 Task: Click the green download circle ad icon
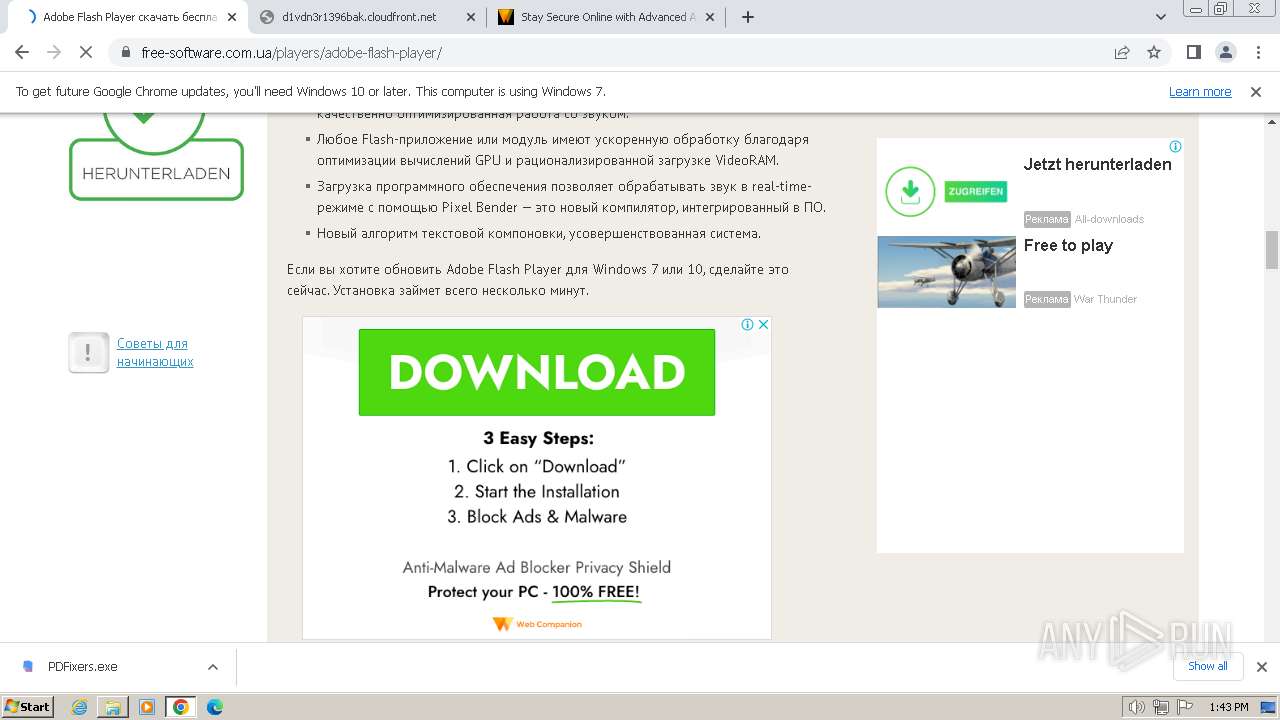[x=910, y=190]
